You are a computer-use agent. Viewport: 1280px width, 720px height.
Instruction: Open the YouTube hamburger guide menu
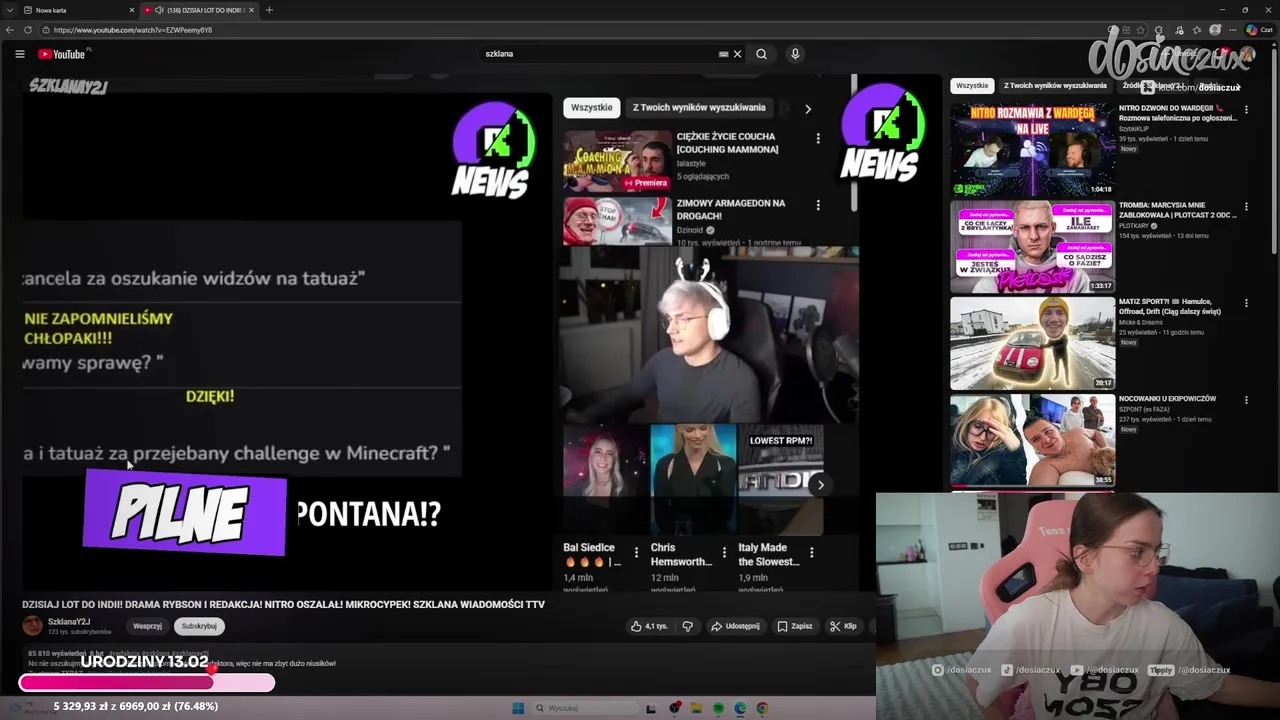pyautogui.click(x=20, y=54)
